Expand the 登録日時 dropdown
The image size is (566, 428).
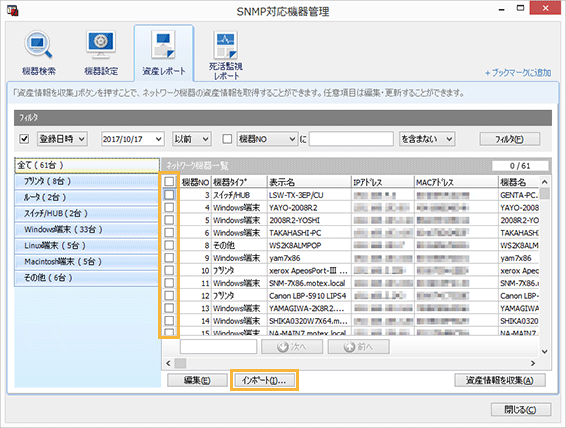coord(62,139)
